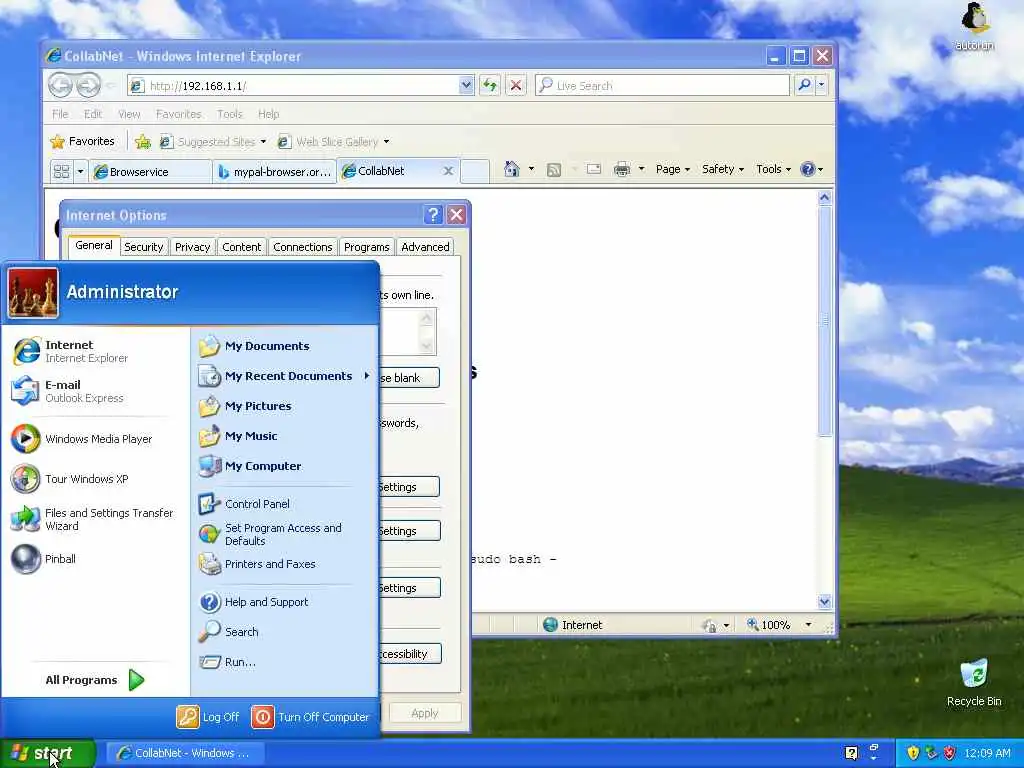
Task: Open the address bar dropdown
Action: (x=466, y=85)
